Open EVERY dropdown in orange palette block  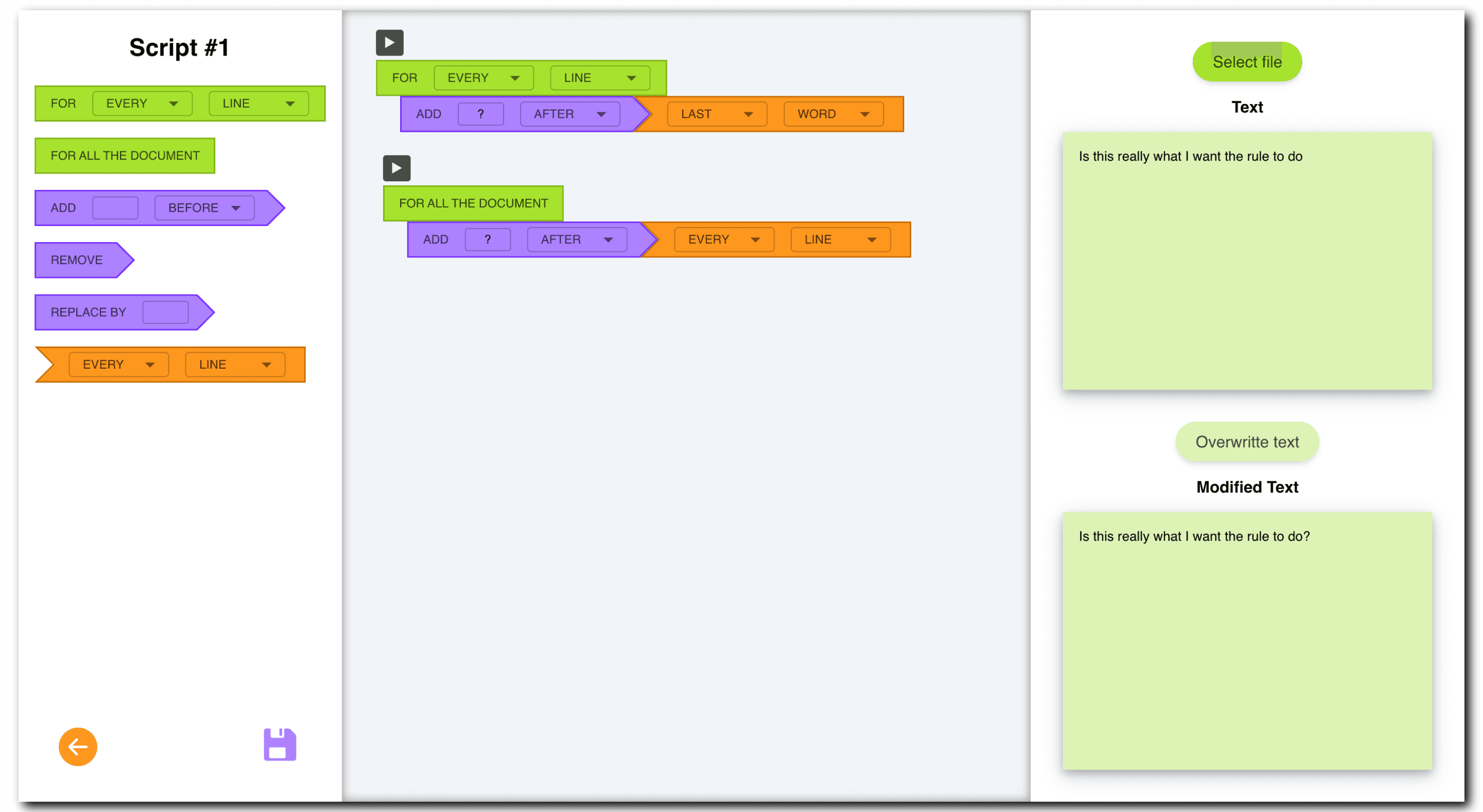pos(118,364)
